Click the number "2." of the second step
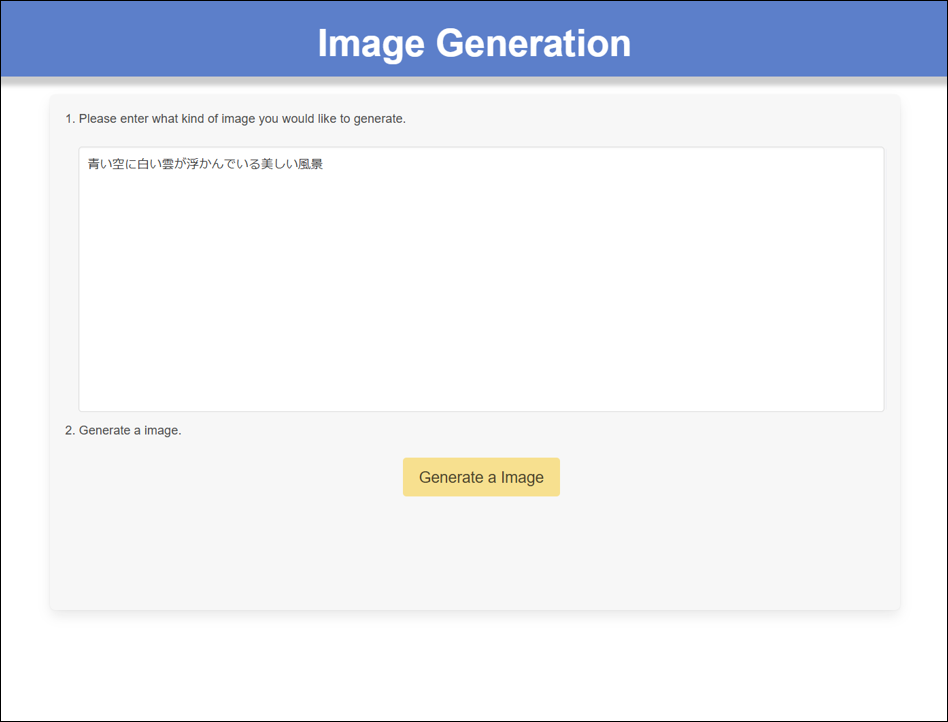This screenshot has width=948, height=722. pos(70,430)
